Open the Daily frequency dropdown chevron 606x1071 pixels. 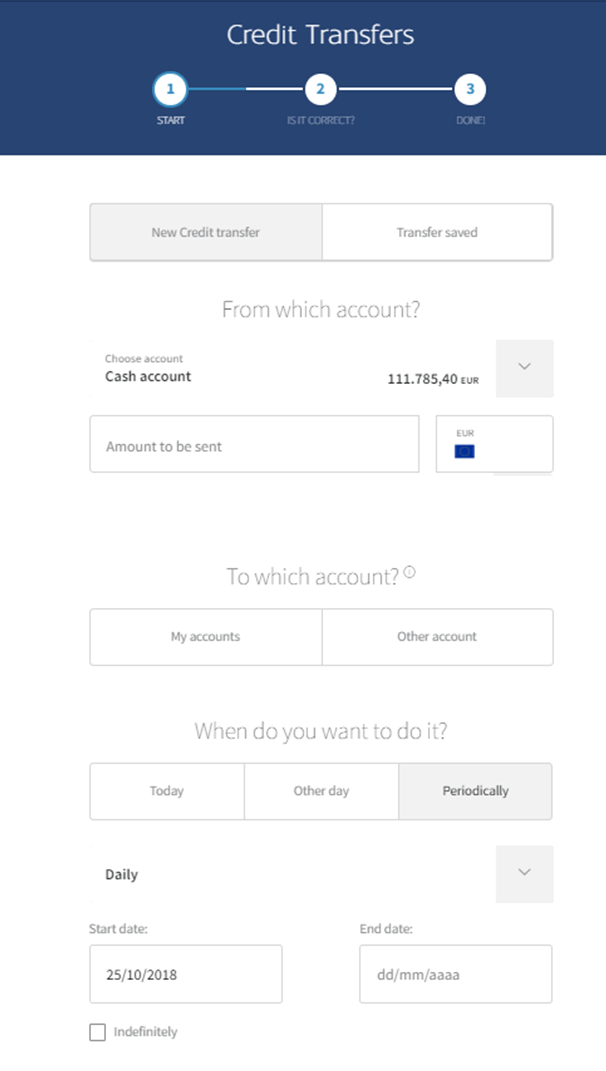tap(524, 874)
